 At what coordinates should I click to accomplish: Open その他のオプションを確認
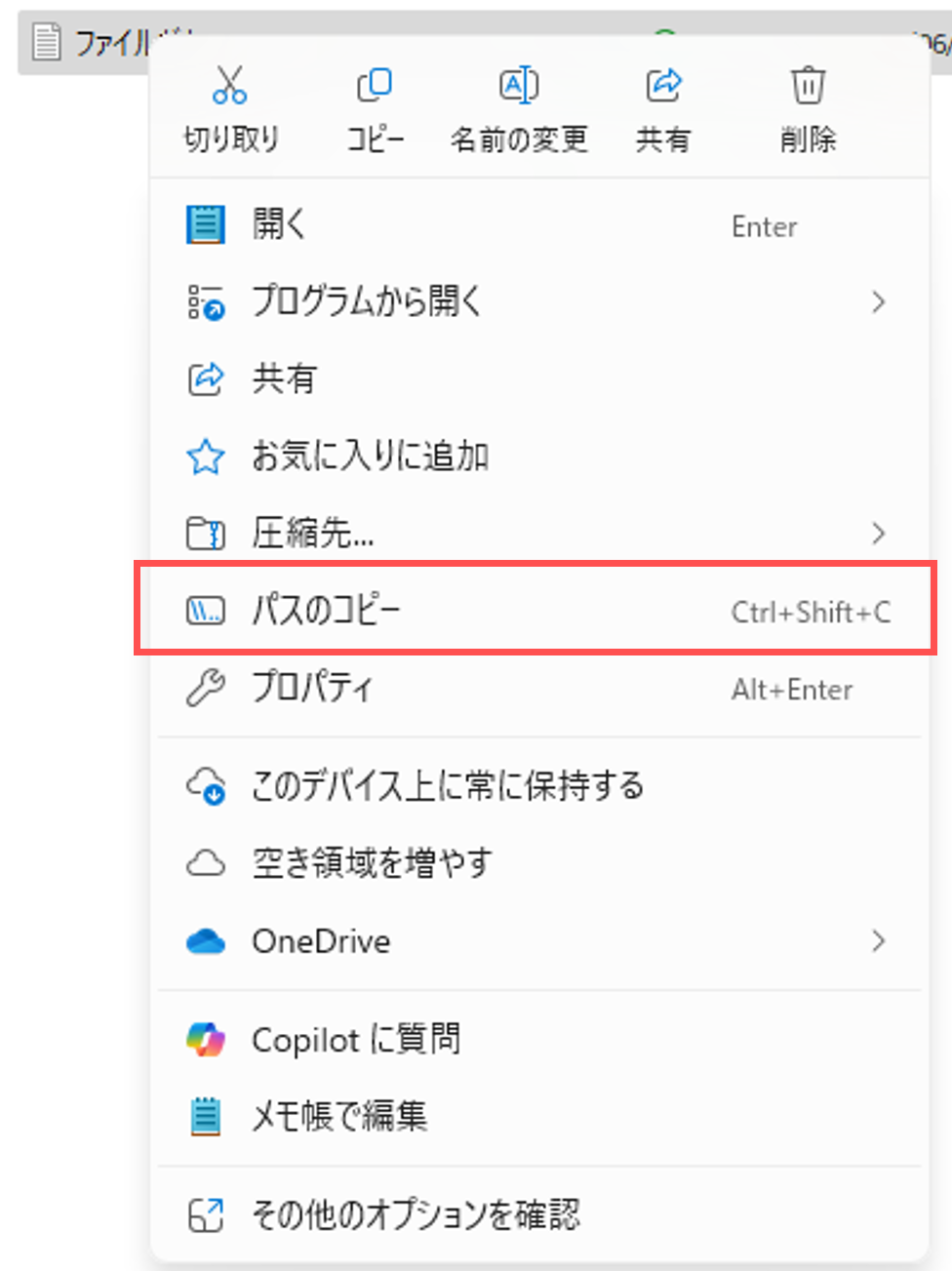(x=538, y=1214)
